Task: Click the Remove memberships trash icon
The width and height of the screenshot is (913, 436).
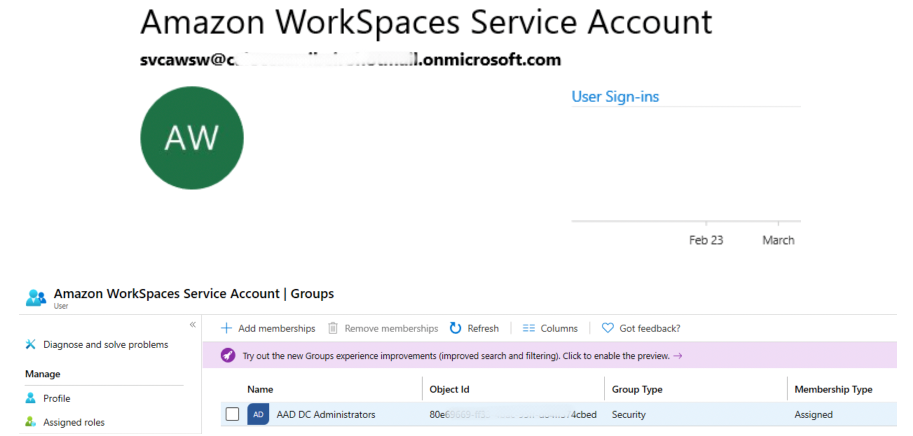Action: [332, 328]
